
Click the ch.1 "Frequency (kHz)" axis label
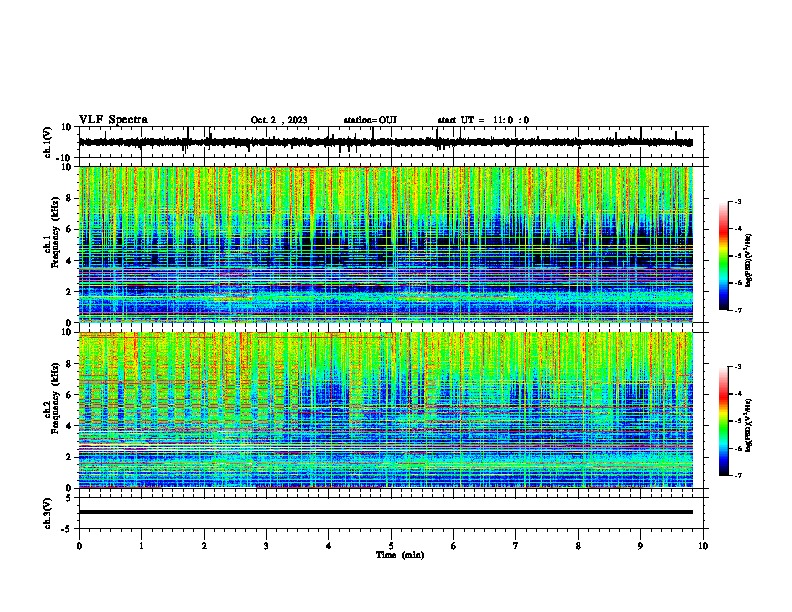(x=55, y=233)
